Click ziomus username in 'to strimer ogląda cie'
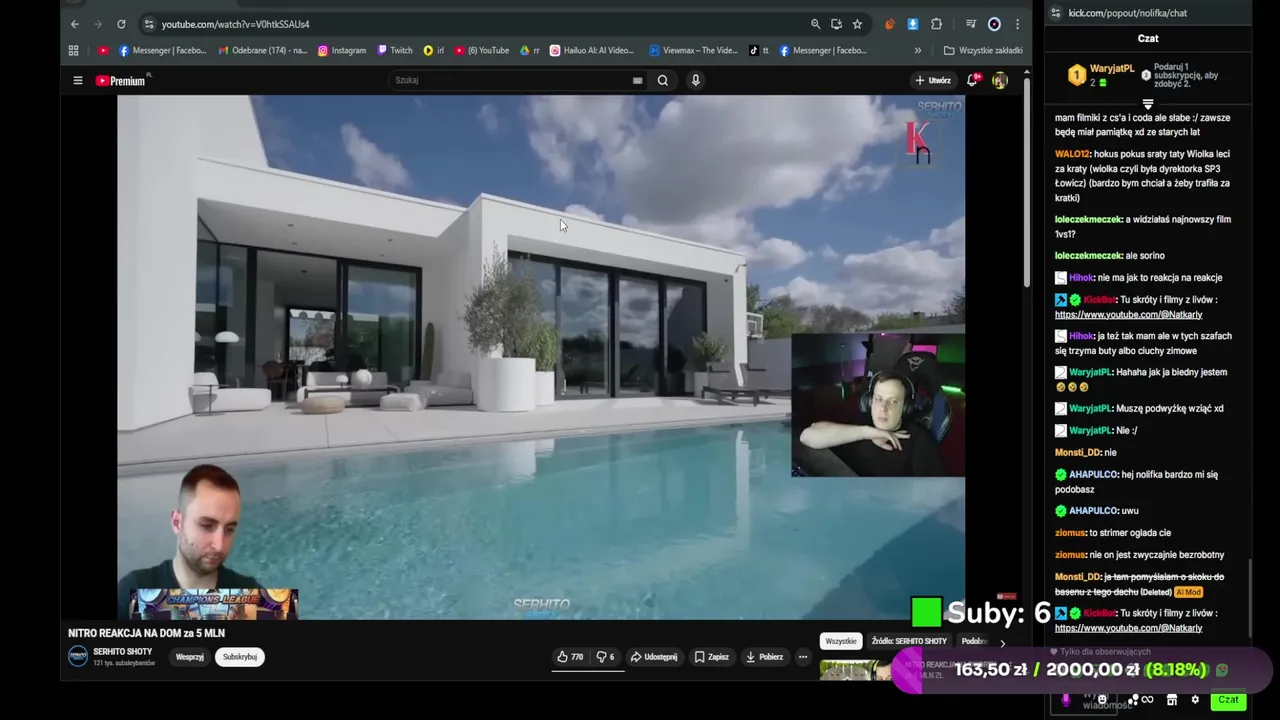Screen dimensions: 1280x720 [x=1070, y=532]
